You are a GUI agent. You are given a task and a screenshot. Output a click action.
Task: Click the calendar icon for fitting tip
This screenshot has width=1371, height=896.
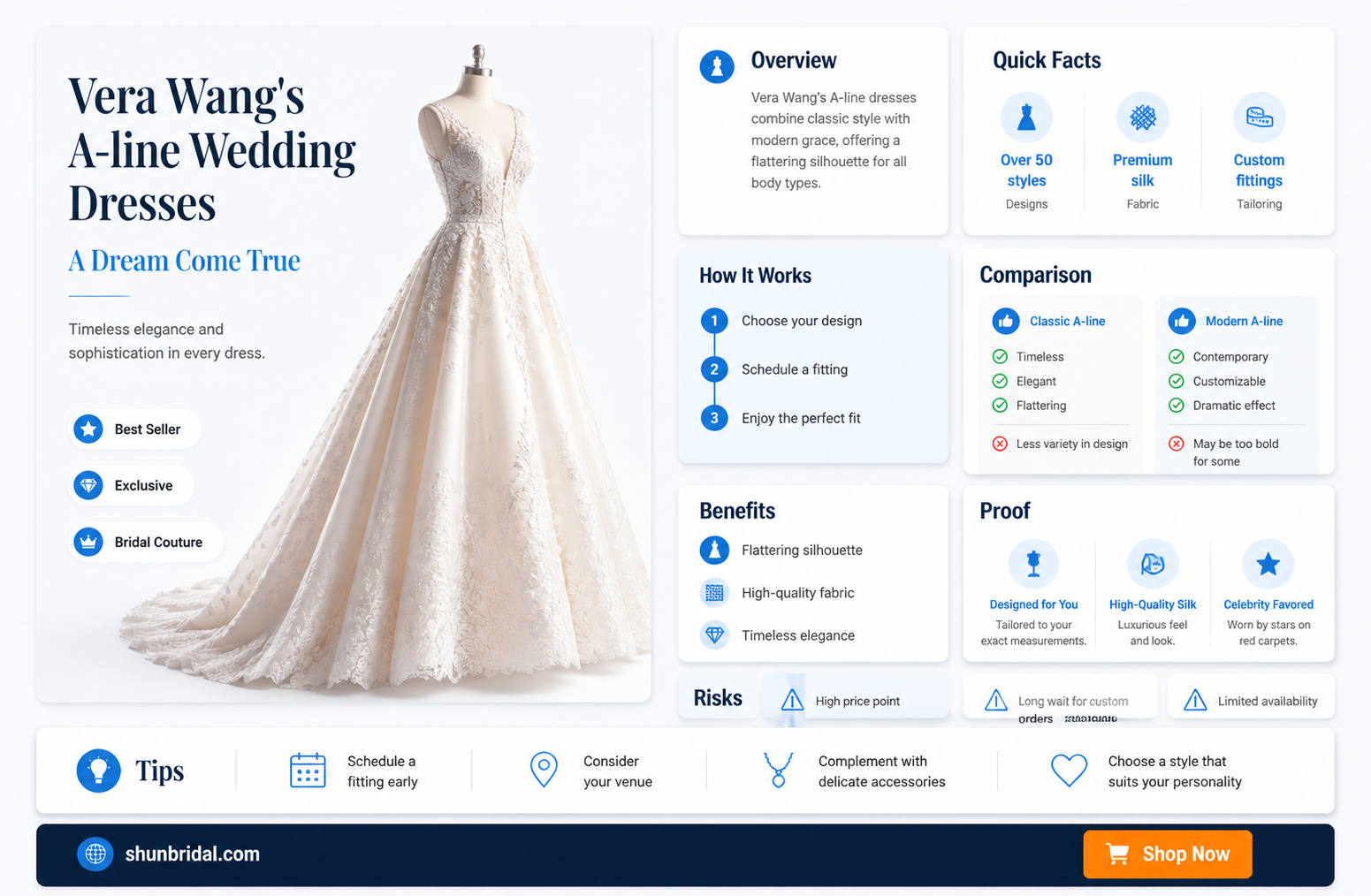click(x=308, y=771)
